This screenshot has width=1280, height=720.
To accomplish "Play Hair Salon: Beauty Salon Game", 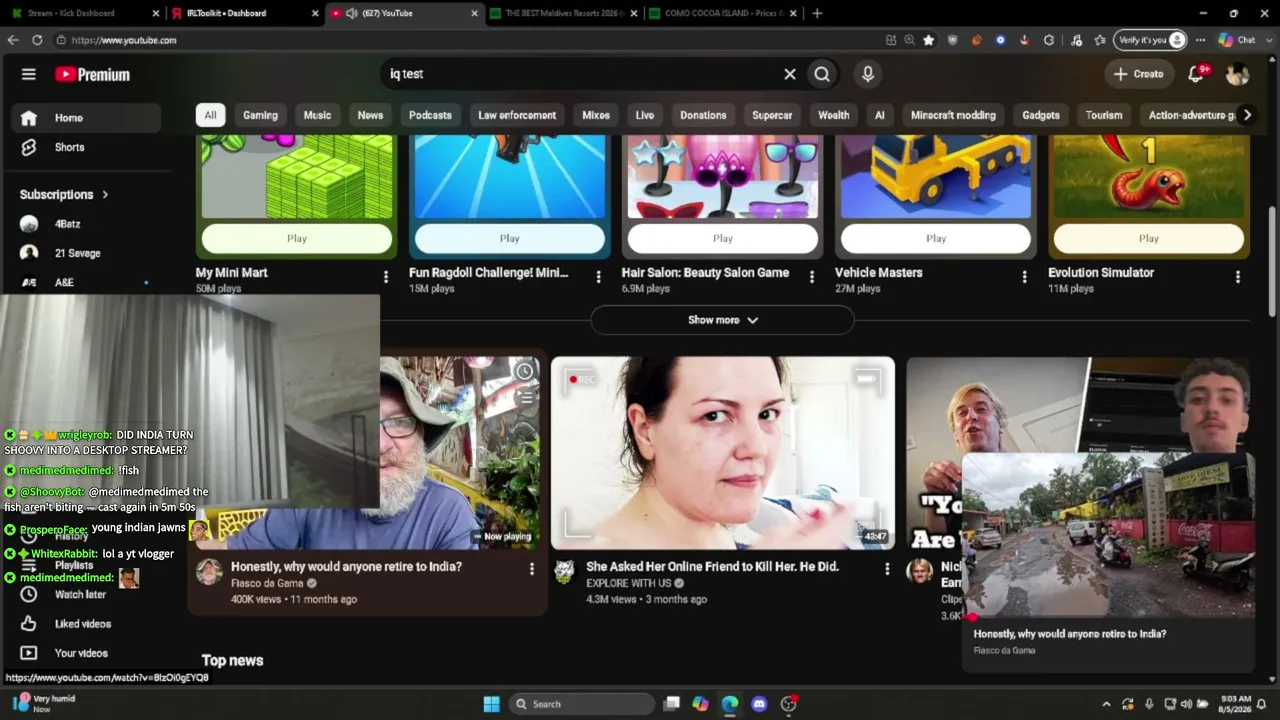I will click(723, 238).
